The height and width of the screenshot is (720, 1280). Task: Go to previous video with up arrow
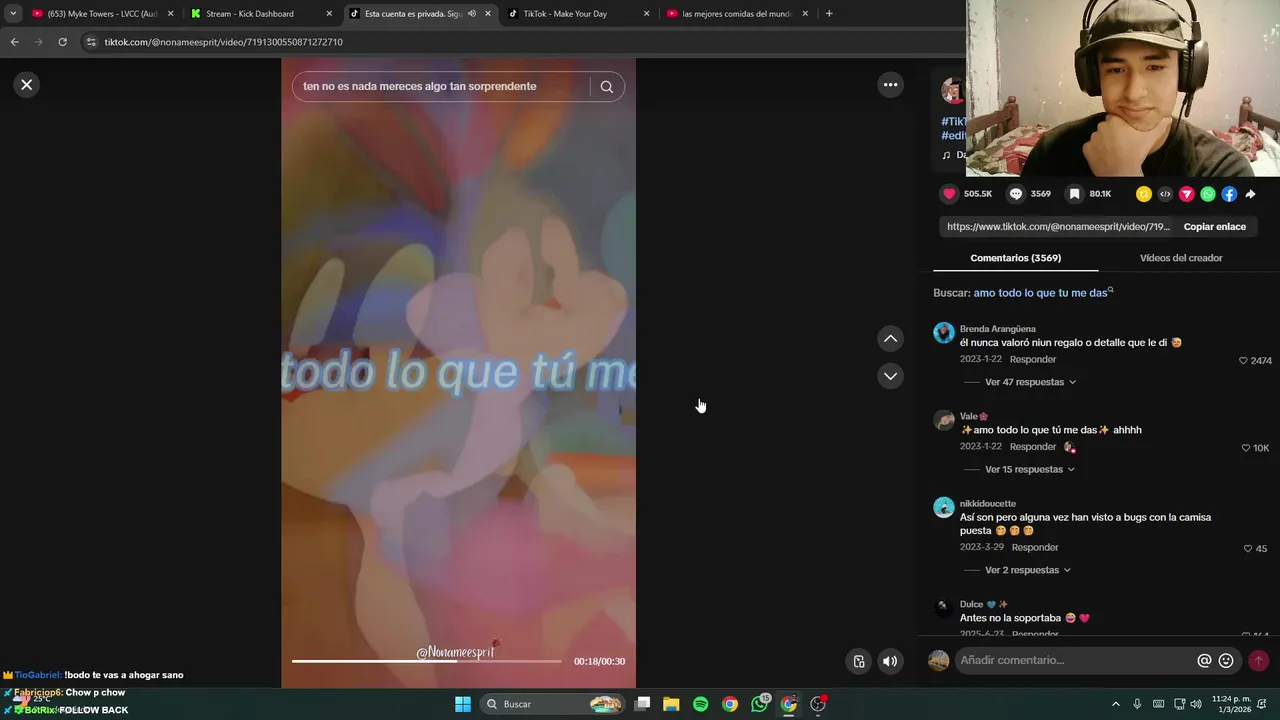tap(890, 339)
